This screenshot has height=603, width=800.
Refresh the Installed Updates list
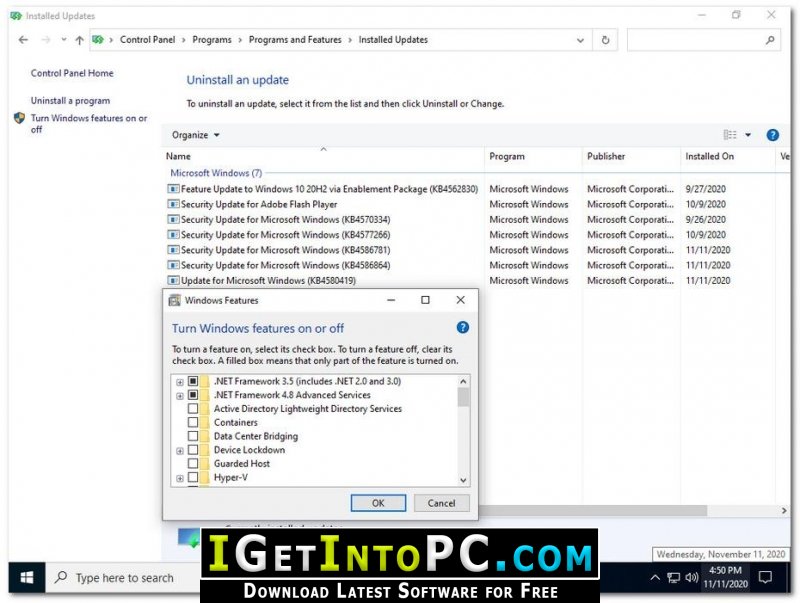(x=605, y=40)
